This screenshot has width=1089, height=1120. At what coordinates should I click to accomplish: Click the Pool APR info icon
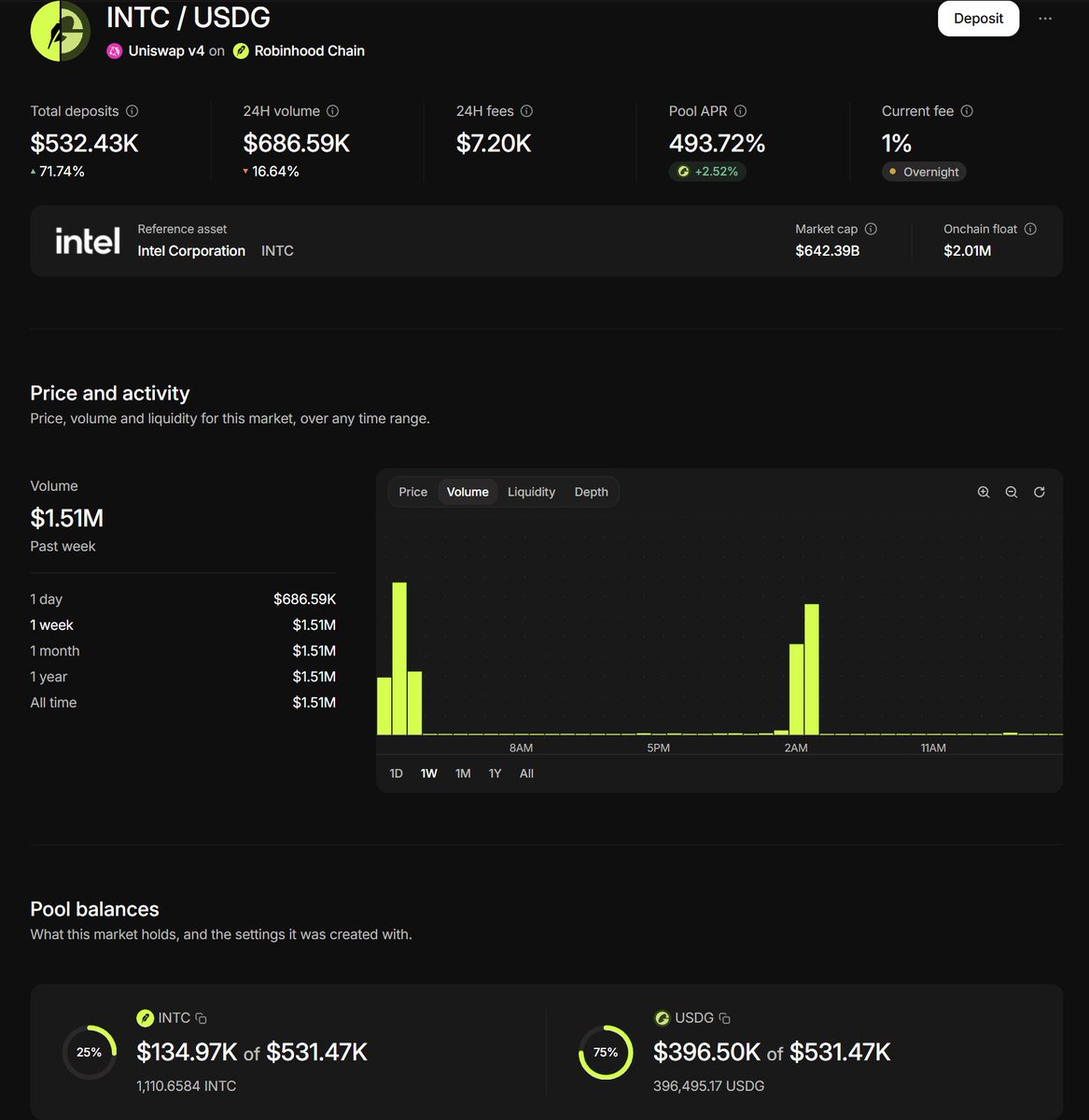[740, 111]
